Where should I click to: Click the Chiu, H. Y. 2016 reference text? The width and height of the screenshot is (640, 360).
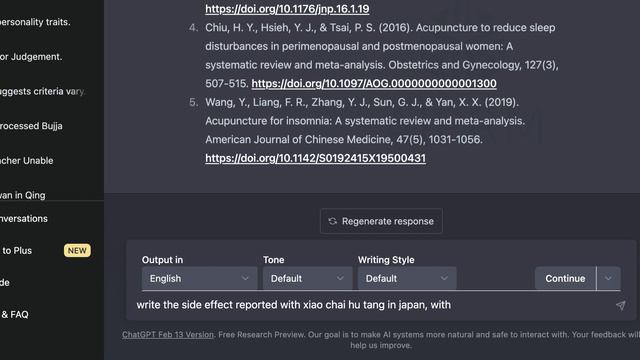point(382,56)
